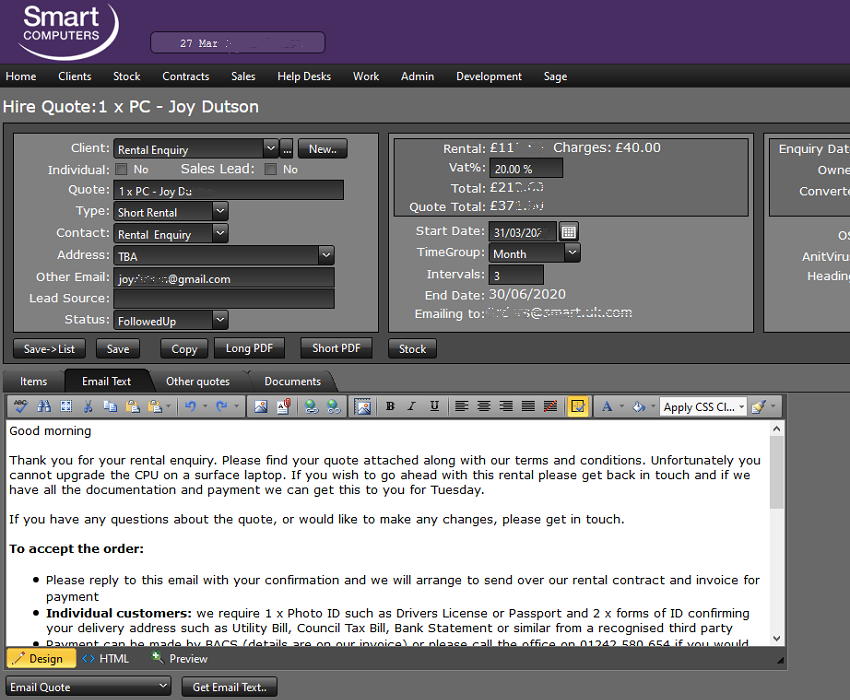
Task: Toggle underline formatting in editor
Action: [x=434, y=407]
